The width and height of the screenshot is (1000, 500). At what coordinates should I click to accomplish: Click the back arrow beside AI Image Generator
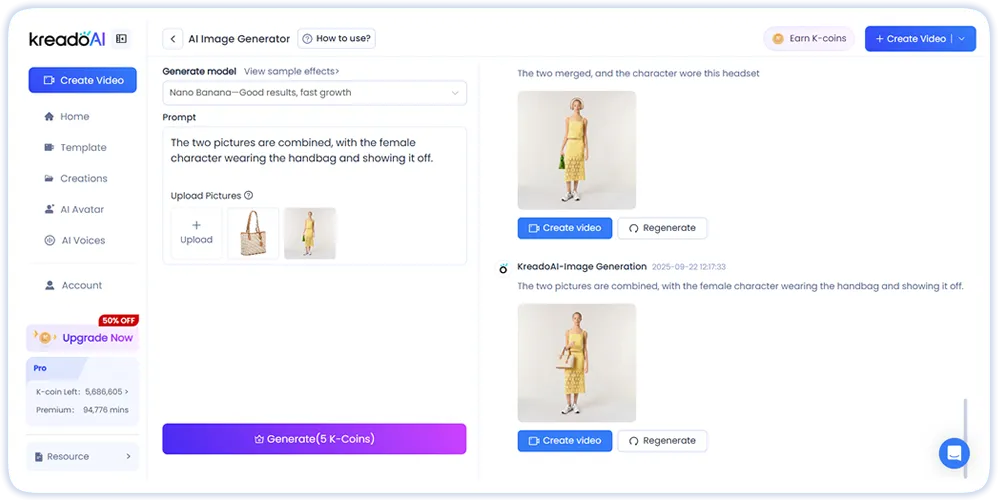(172, 39)
